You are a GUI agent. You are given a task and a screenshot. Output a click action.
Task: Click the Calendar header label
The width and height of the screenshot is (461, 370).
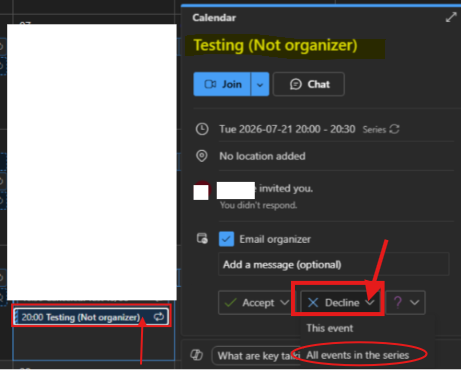pyautogui.click(x=214, y=17)
